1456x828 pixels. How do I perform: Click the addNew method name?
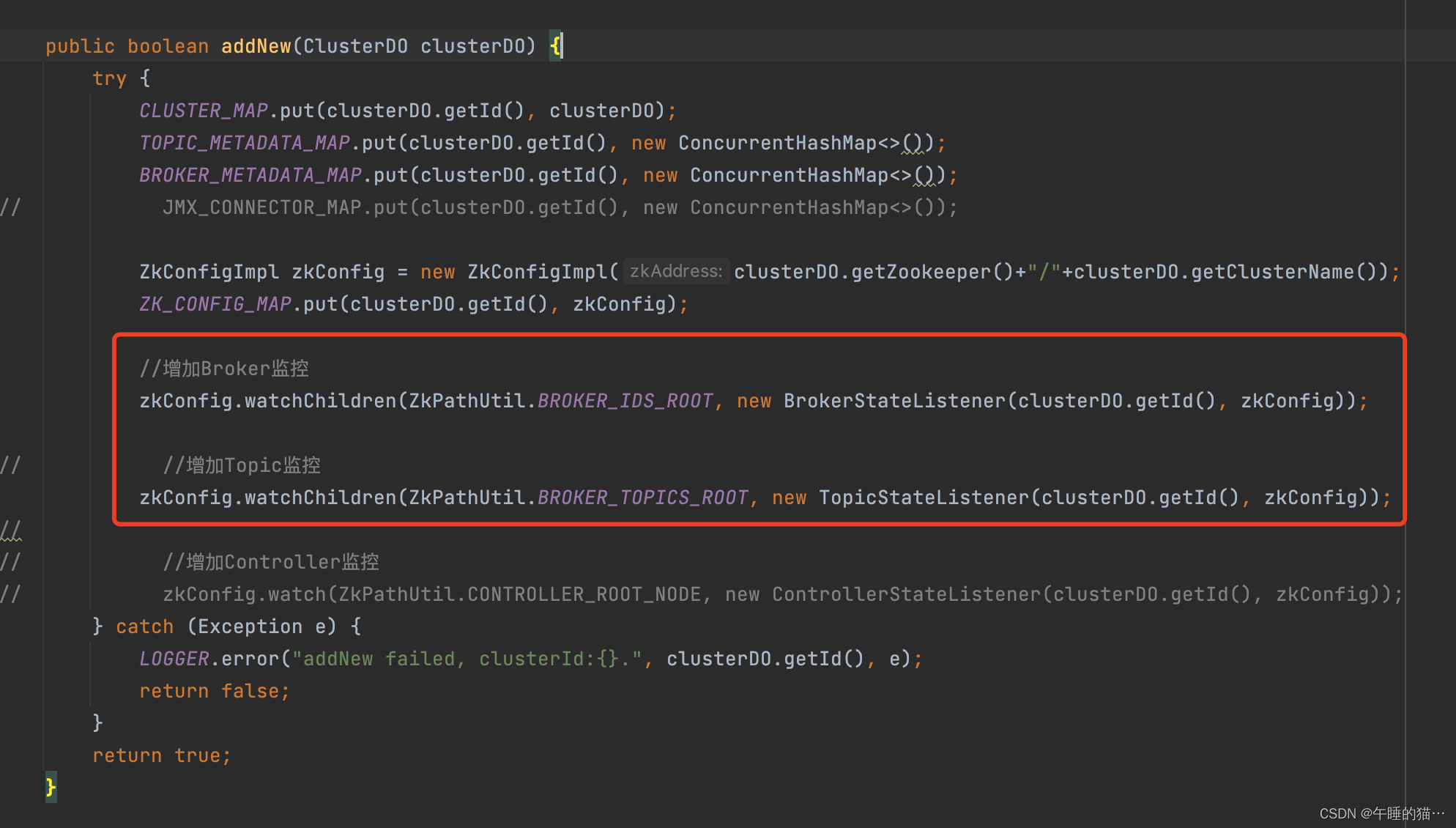[x=256, y=46]
